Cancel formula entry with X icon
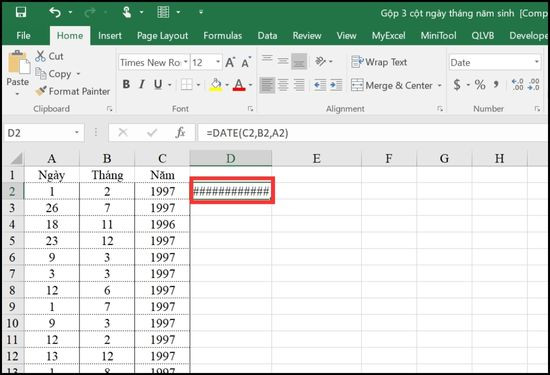550x375 pixels. point(123,133)
